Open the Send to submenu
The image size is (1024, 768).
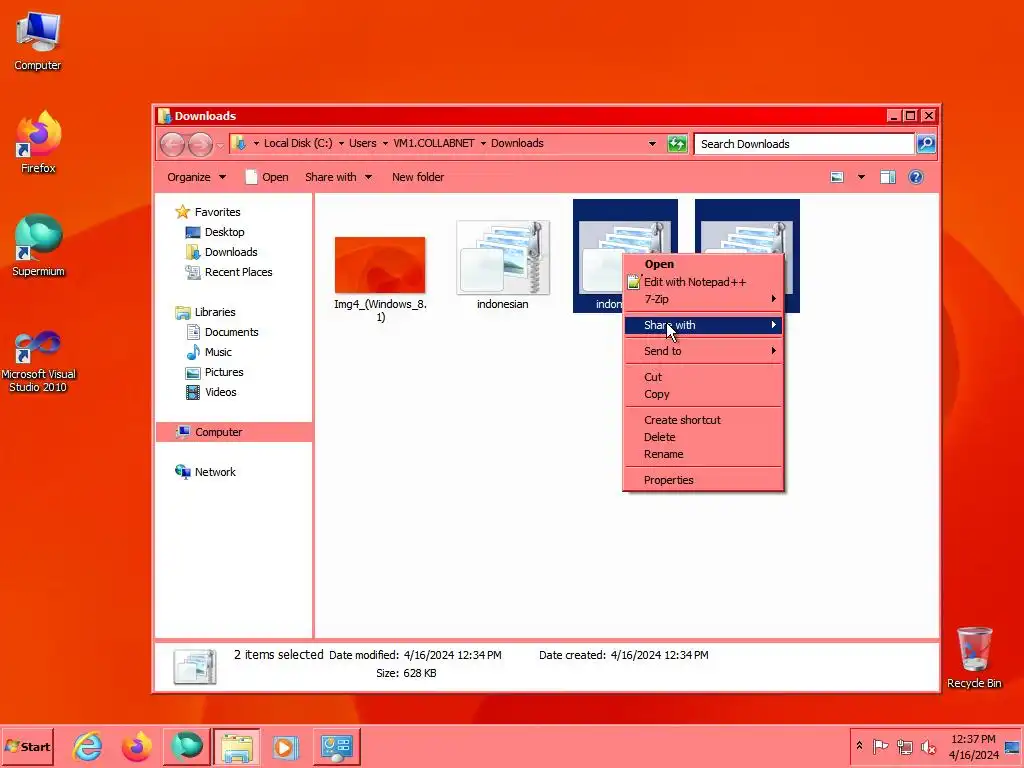703,351
